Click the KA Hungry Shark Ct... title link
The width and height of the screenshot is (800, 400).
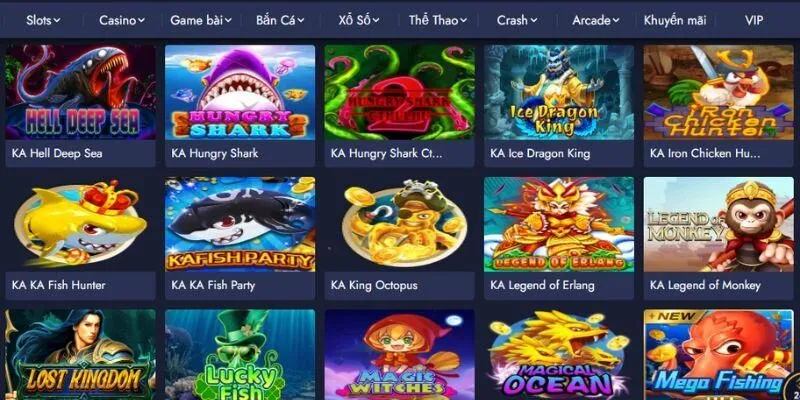pos(386,153)
